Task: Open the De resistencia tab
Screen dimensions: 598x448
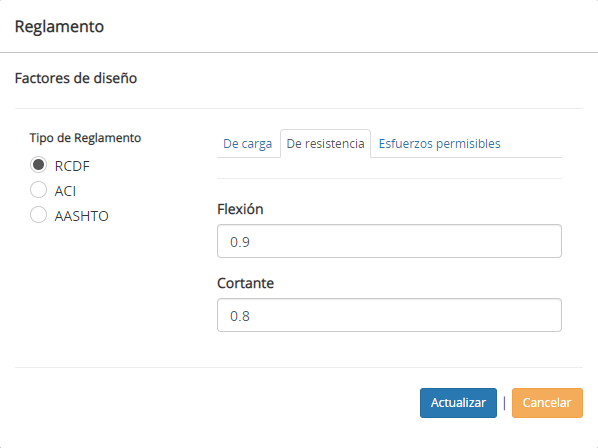Action: (x=325, y=144)
